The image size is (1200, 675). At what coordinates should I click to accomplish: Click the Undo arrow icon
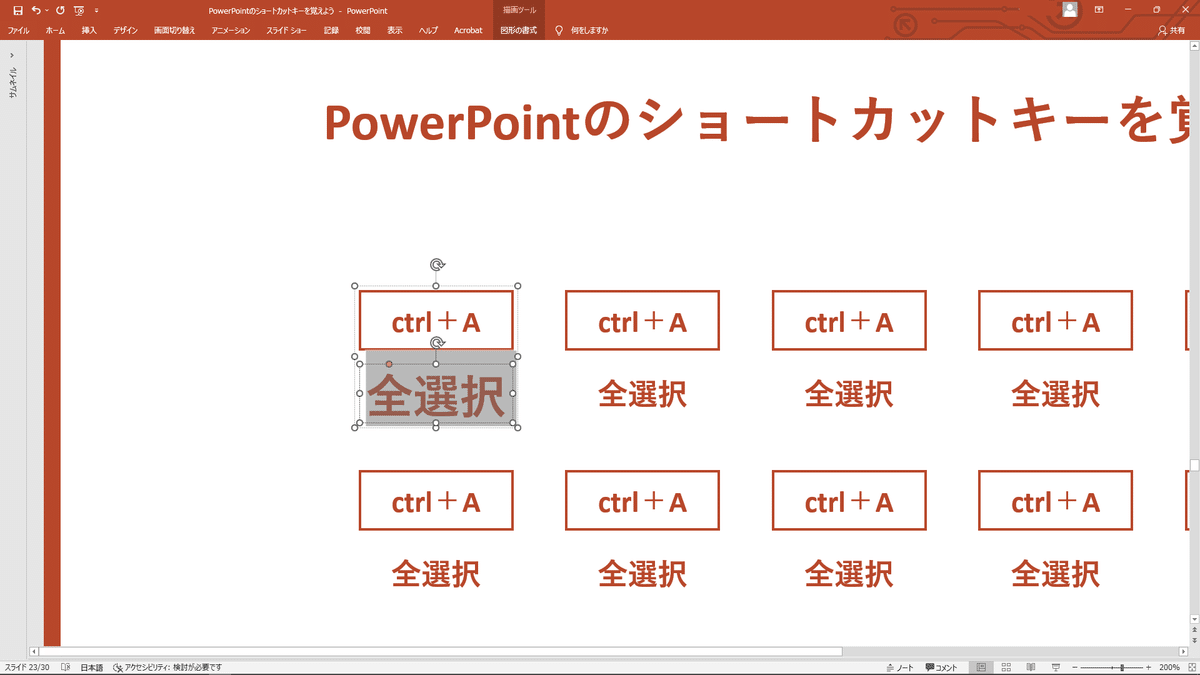(x=36, y=10)
